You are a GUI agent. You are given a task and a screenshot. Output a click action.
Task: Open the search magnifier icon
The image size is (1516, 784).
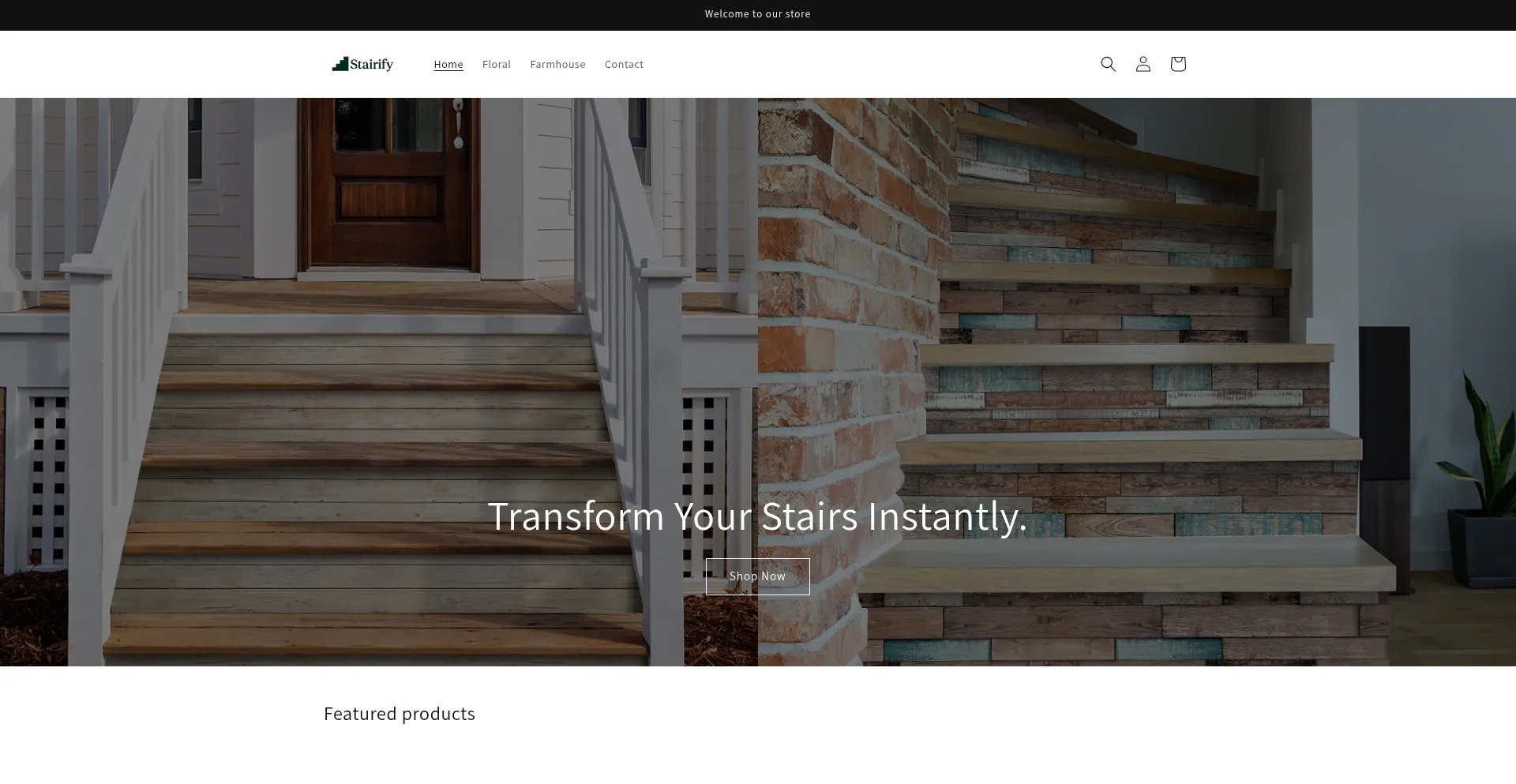[x=1108, y=64]
